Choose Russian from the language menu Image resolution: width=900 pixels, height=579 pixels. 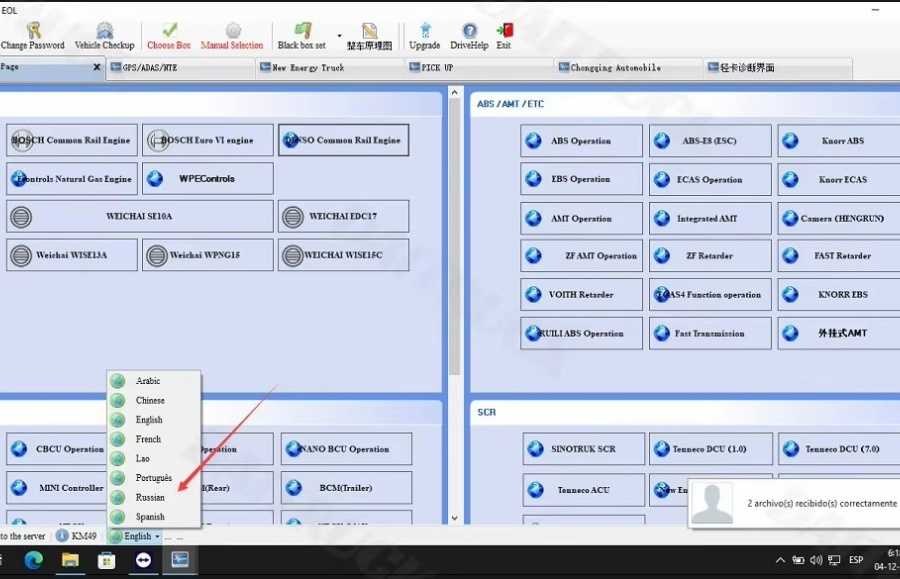click(x=154, y=498)
